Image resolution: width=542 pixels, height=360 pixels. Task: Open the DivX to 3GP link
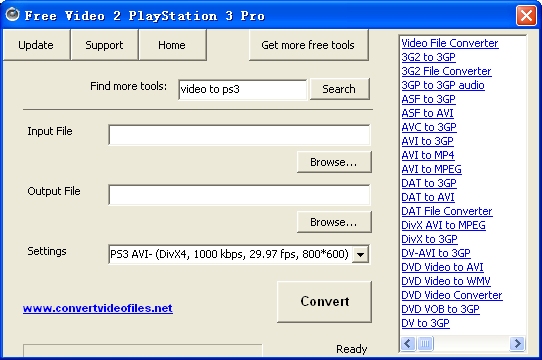429,239
